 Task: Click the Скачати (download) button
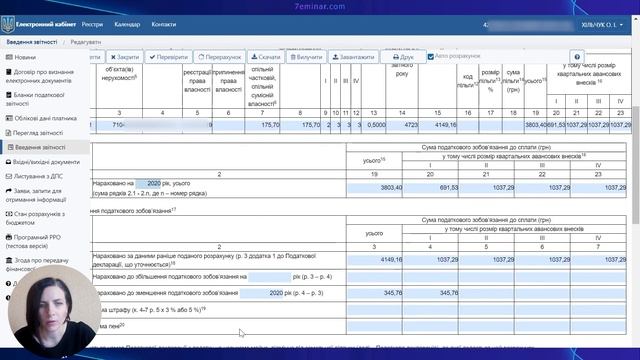266,57
